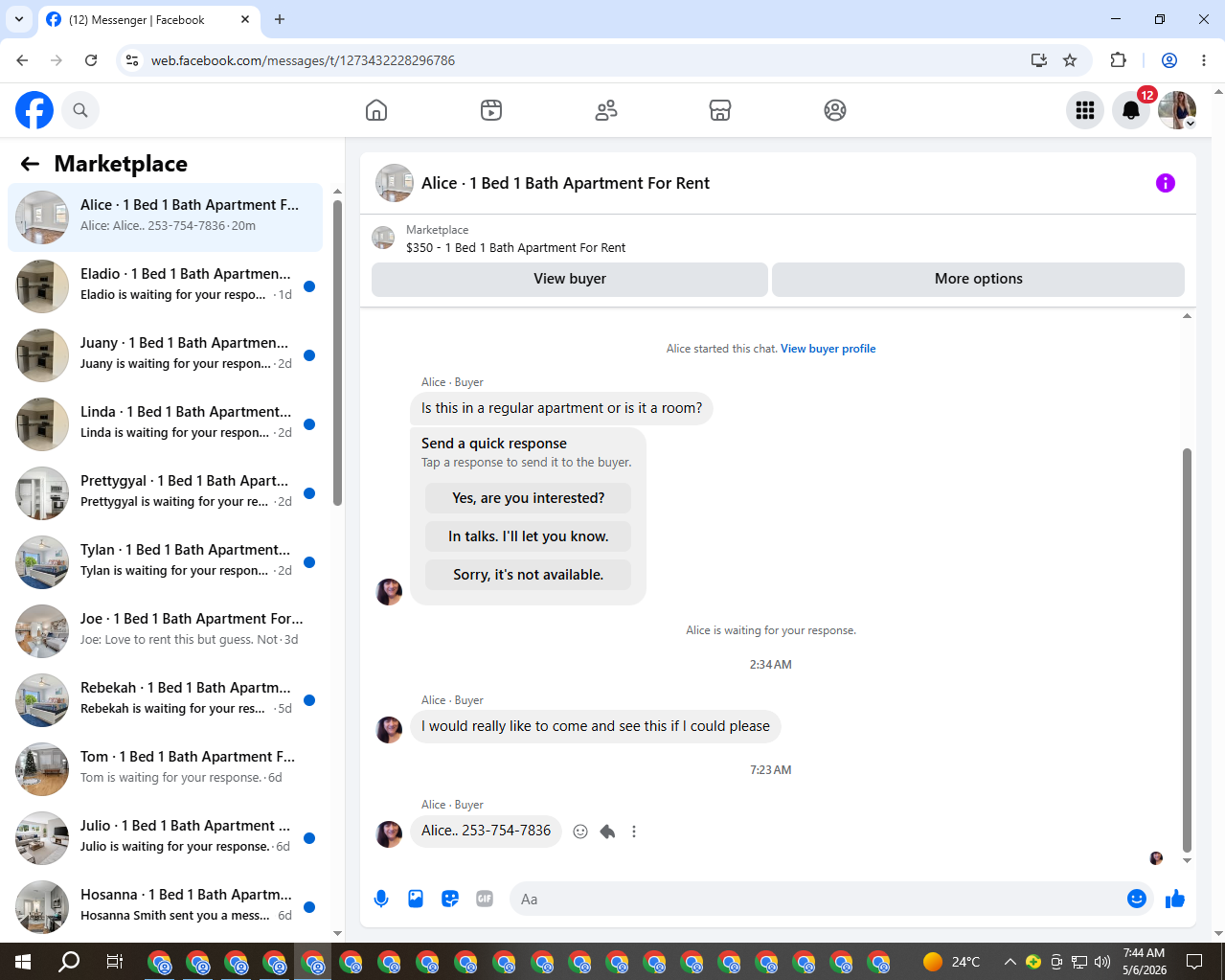Screen dimensions: 1225x980
Task: Open the Joe conversation
Action: tap(165, 631)
